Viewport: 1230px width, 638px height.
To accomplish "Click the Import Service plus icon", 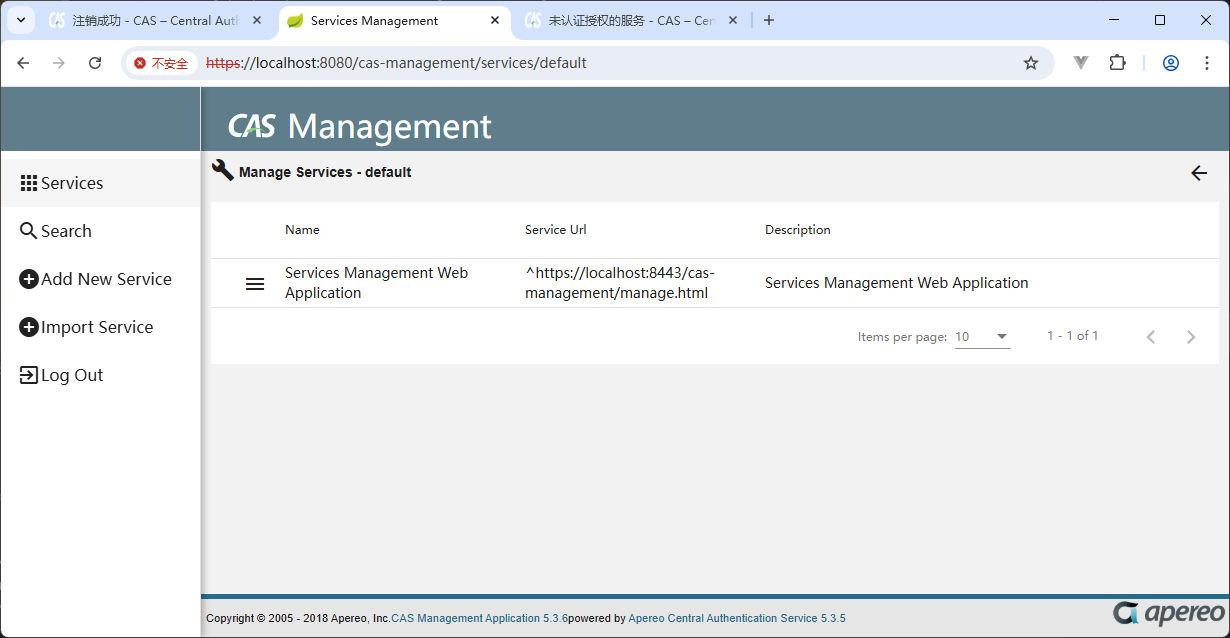I will pyautogui.click(x=29, y=327).
